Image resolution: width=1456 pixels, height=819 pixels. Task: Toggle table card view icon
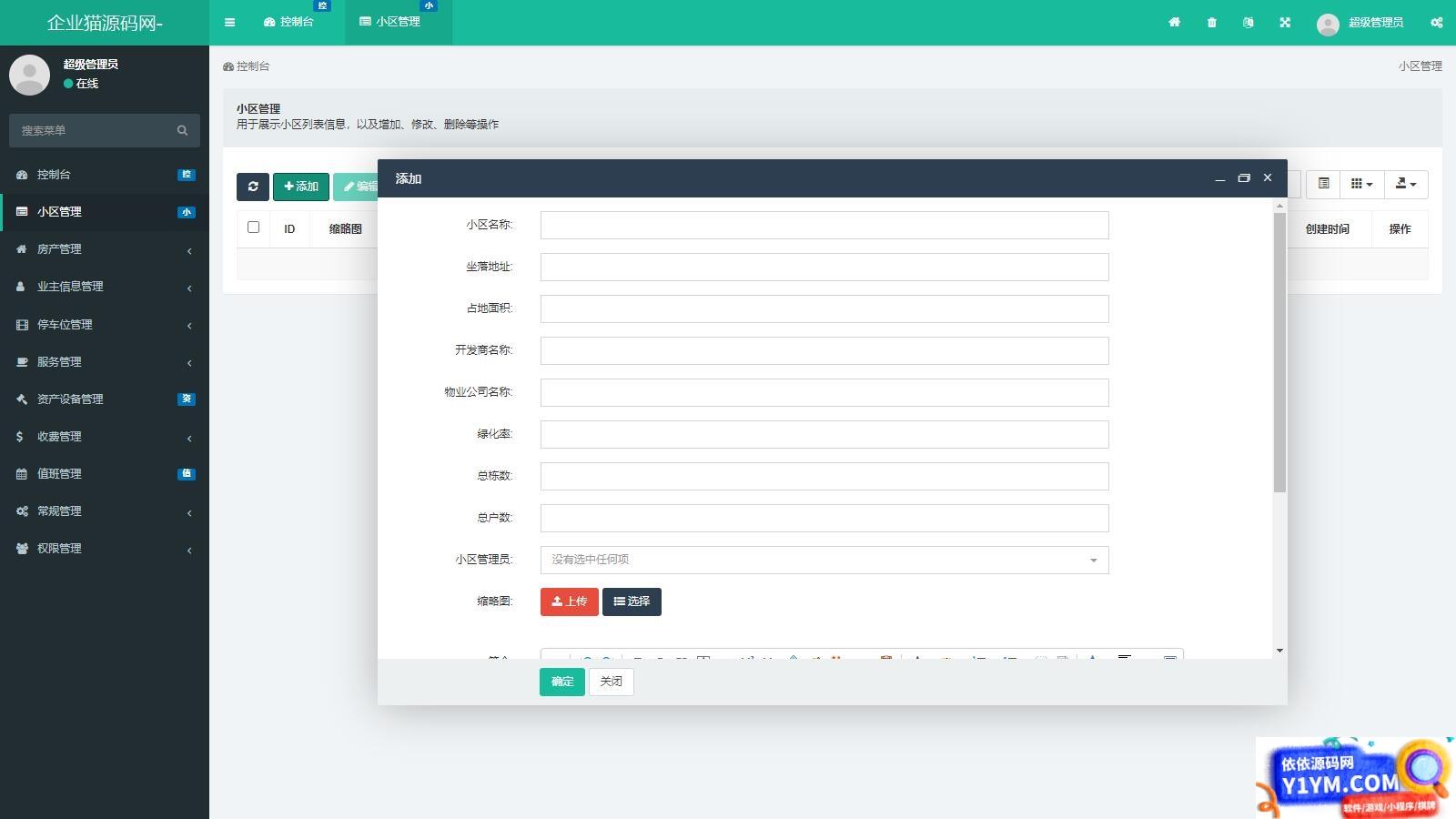point(1323,184)
